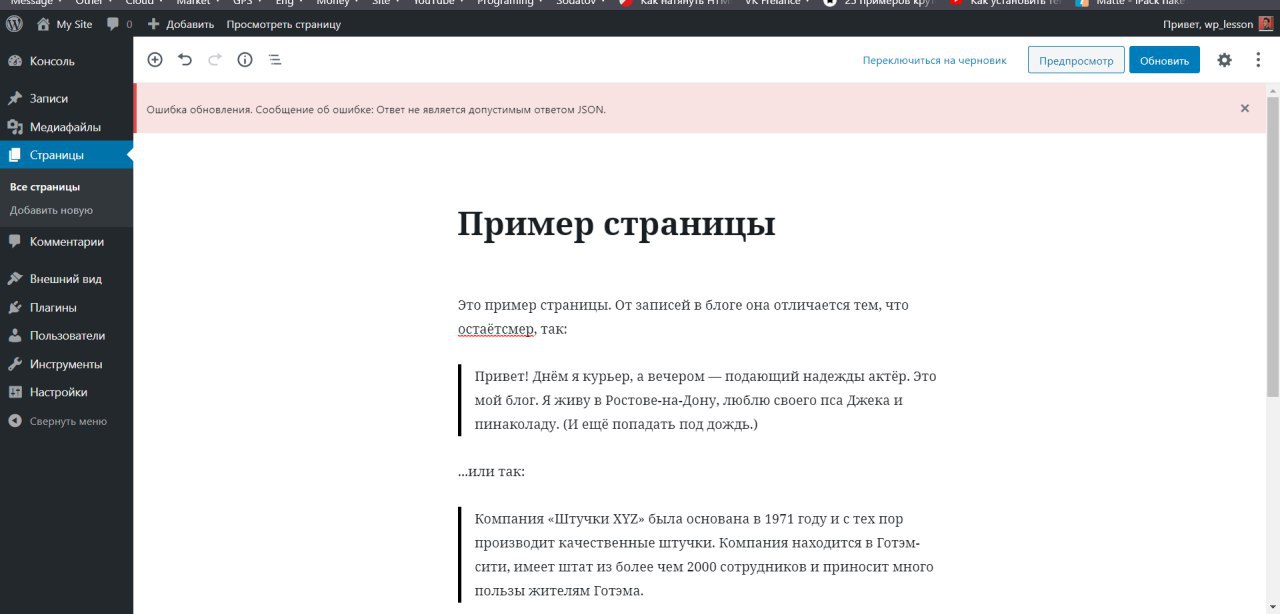Collapse sidebar with Свернуть меню
Viewport: 1280px width, 614px height.
click(x=66, y=421)
